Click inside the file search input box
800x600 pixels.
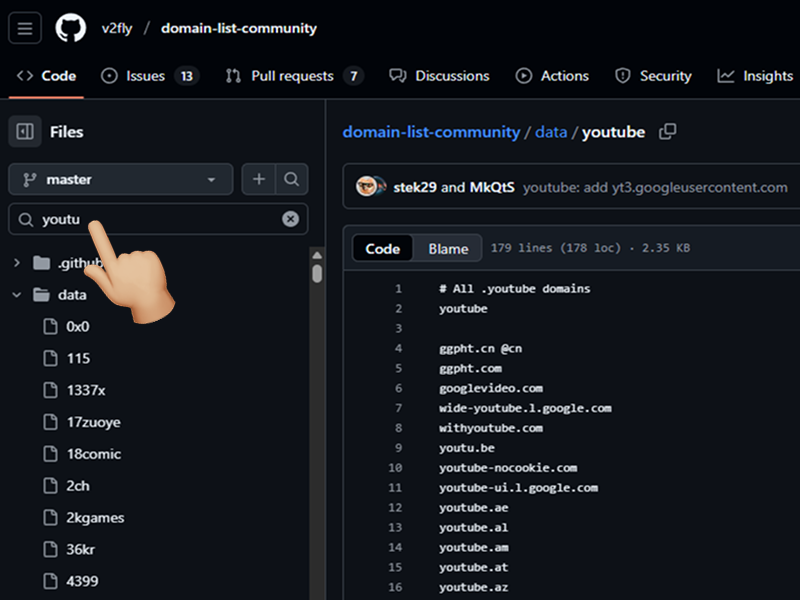150,219
